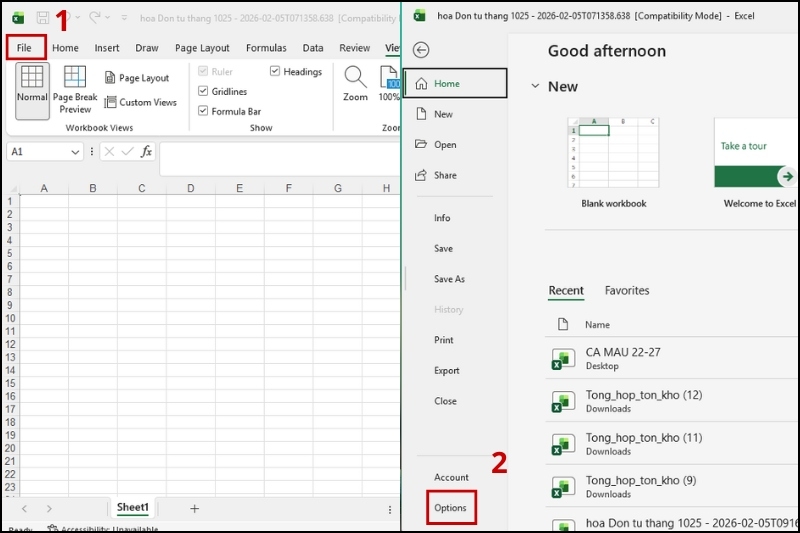Image resolution: width=800 pixels, height=533 pixels.
Task: Click the next sheet navigation arrow
Action: pos(49,509)
